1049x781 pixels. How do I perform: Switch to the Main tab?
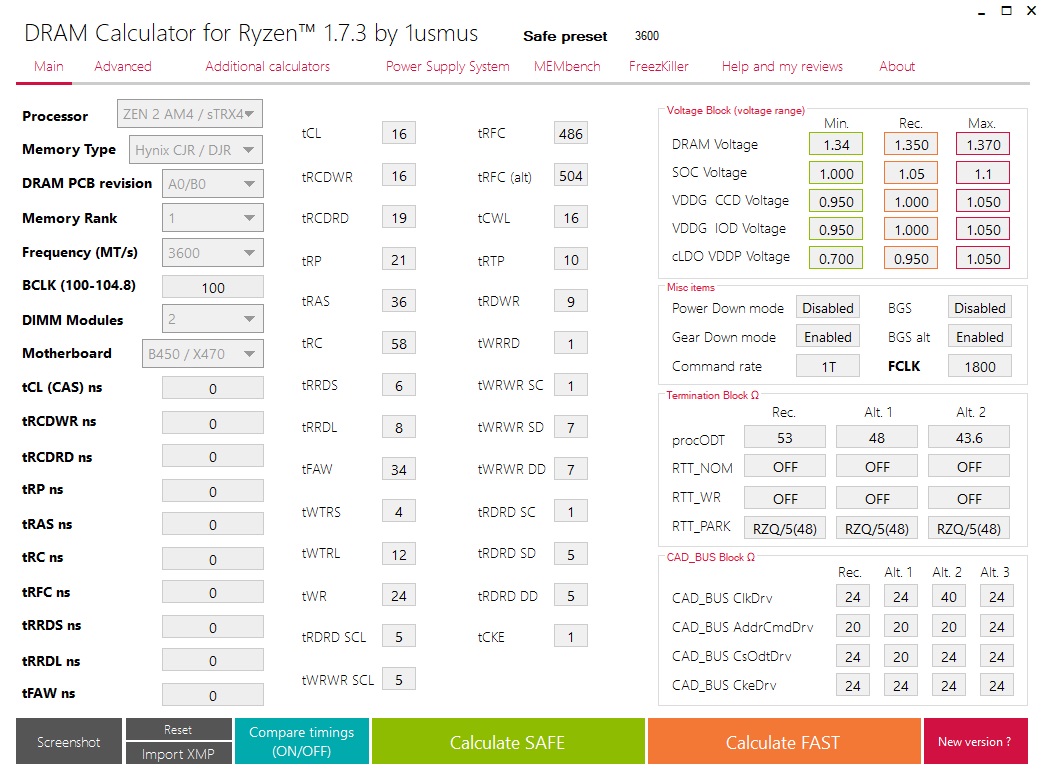(49, 66)
